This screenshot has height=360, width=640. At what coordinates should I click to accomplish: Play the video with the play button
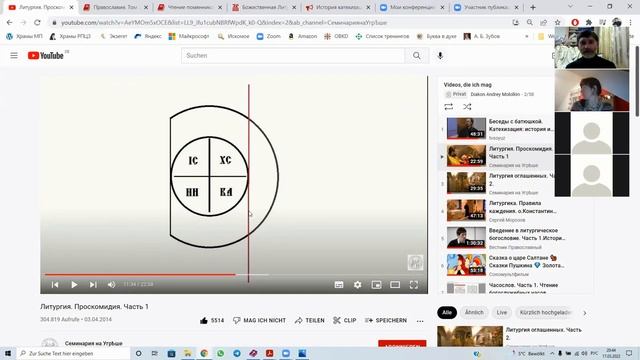coord(74,284)
